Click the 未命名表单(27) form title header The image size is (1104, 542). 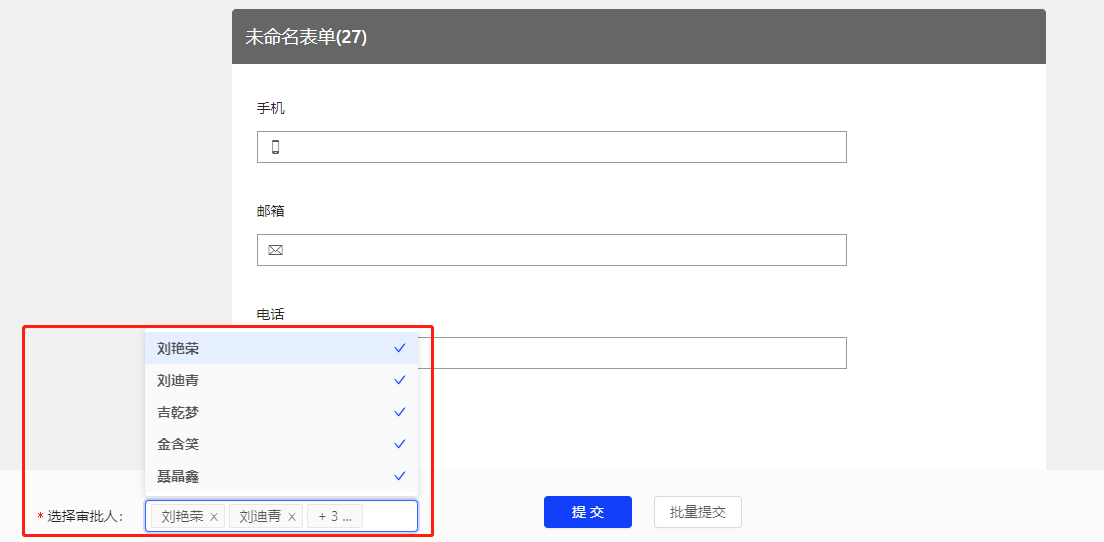(306, 37)
